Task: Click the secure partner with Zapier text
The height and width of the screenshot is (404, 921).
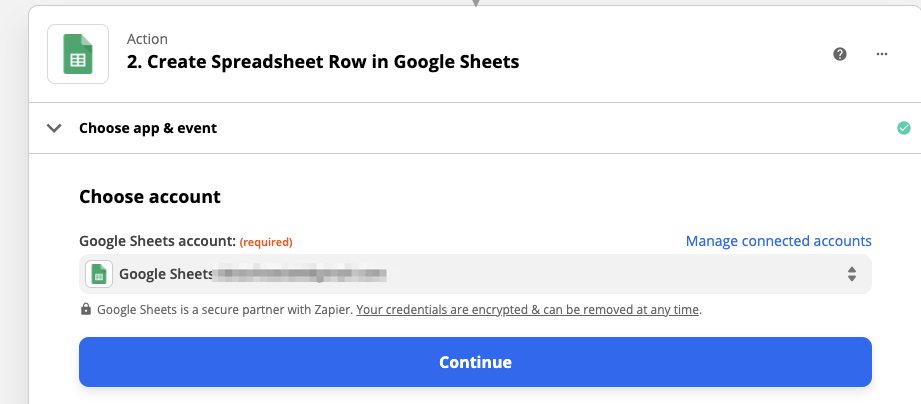Action: point(225,310)
